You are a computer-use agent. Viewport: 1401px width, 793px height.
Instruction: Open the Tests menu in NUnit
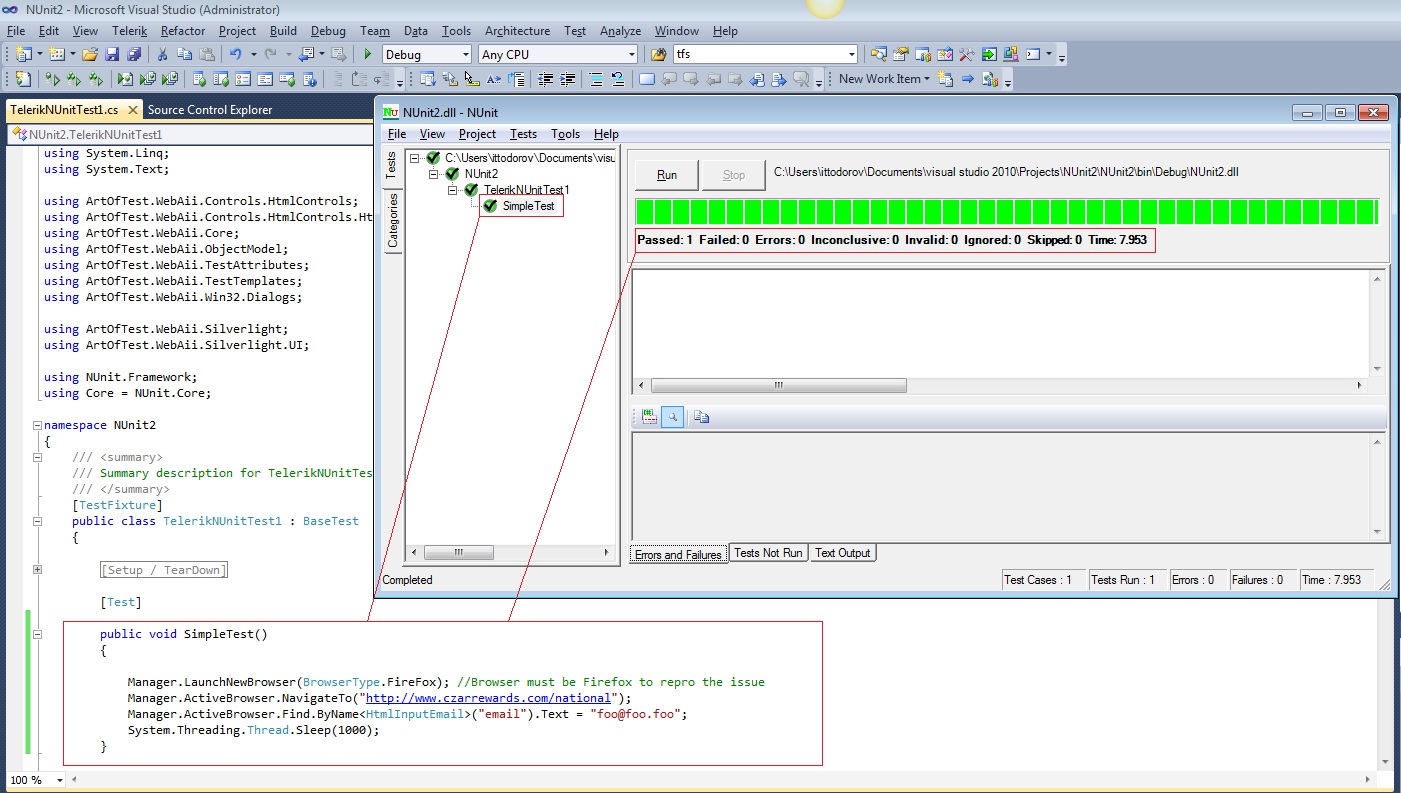[x=523, y=134]
